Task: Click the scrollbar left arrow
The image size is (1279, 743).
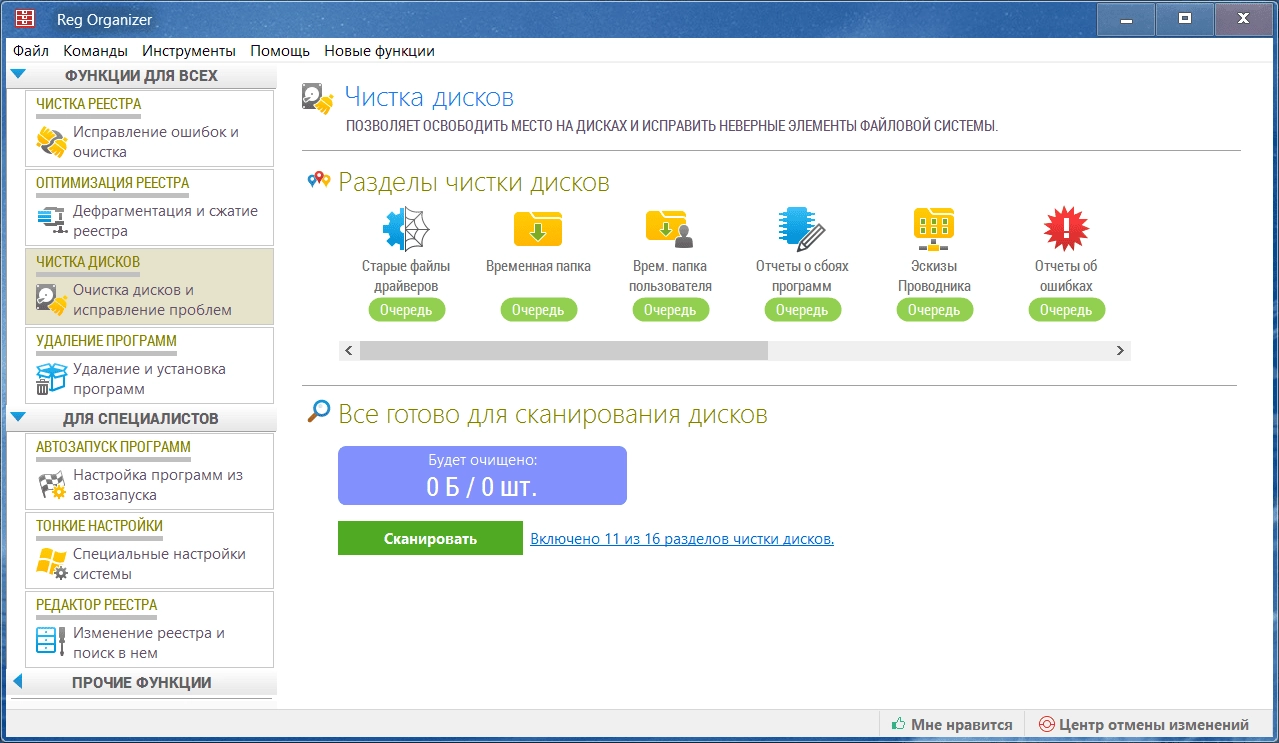Action: (349, 351)
